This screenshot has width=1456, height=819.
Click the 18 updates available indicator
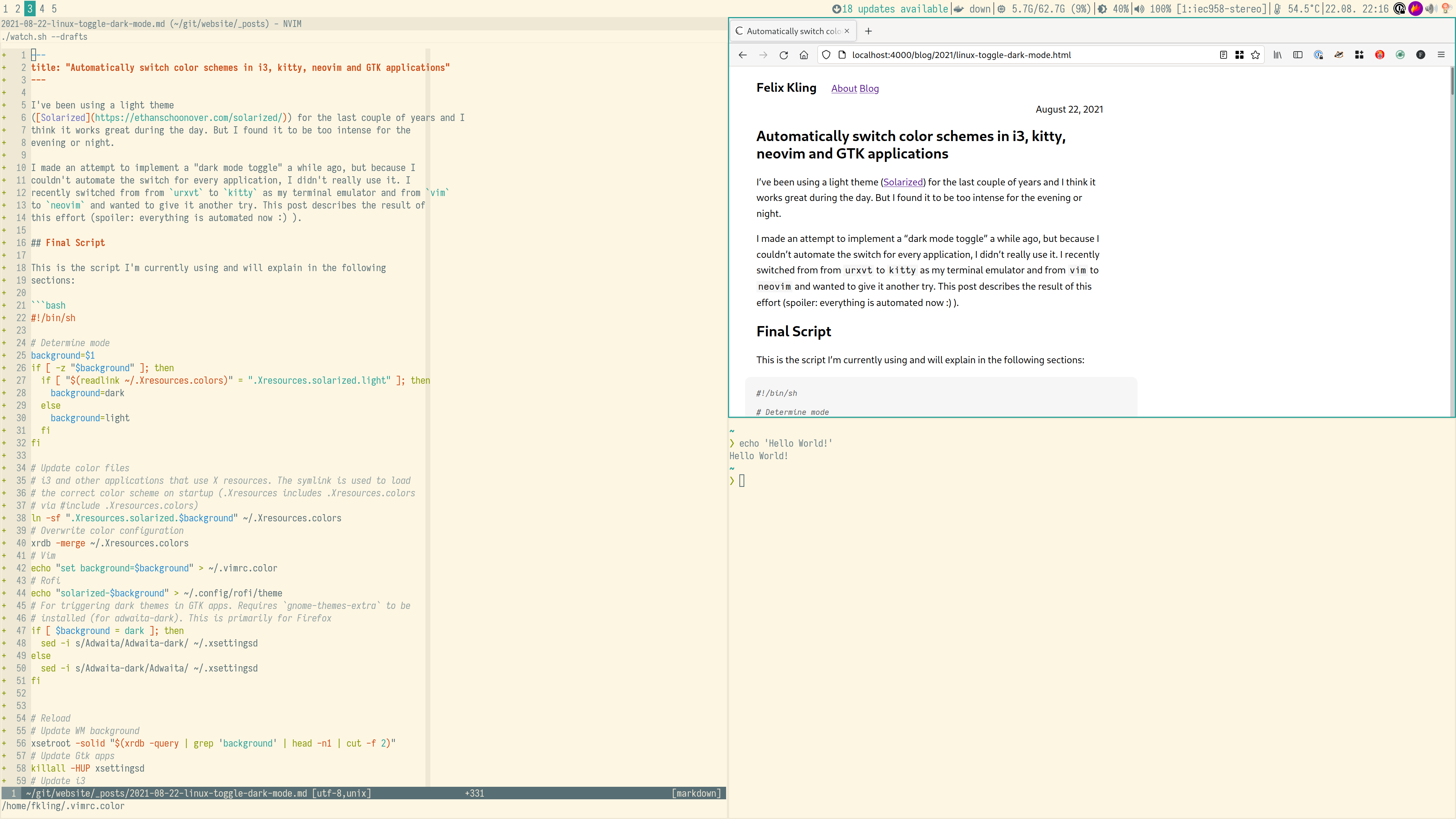click(x=890, y=8)
